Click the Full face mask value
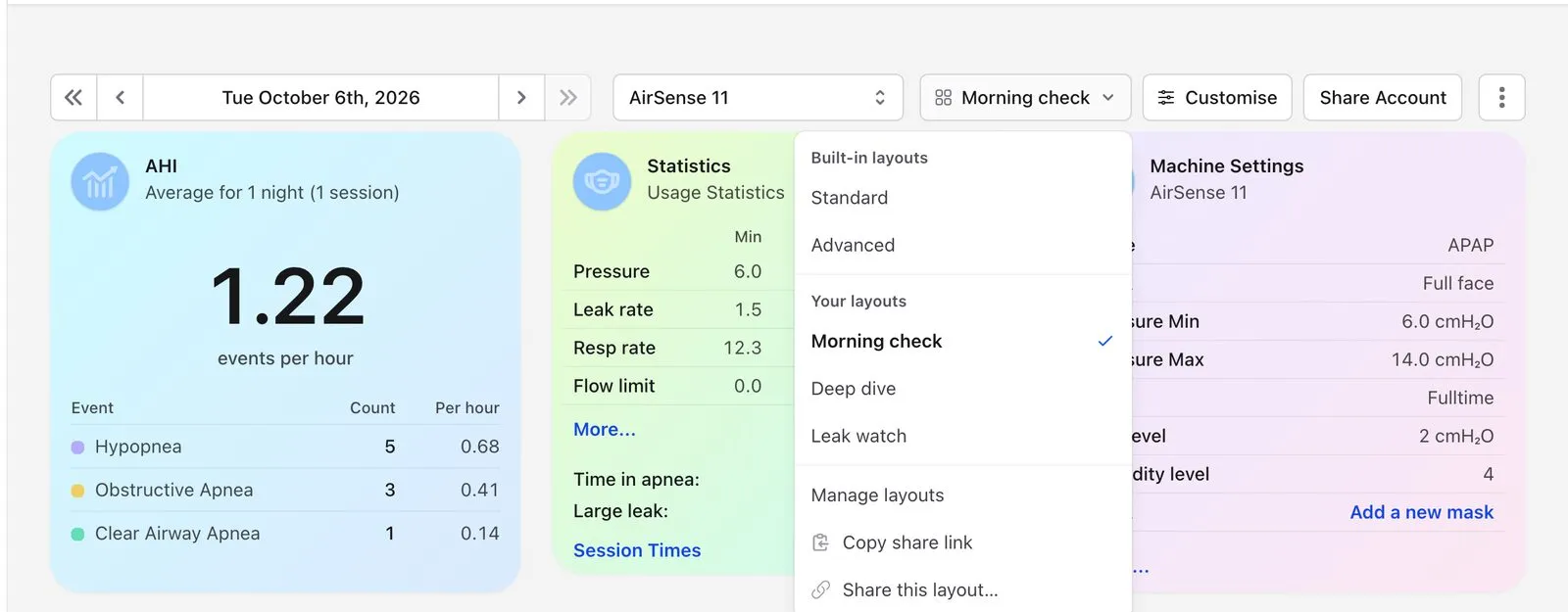The height and width of the screenshot is (612, 1568). click(1458, 283)
